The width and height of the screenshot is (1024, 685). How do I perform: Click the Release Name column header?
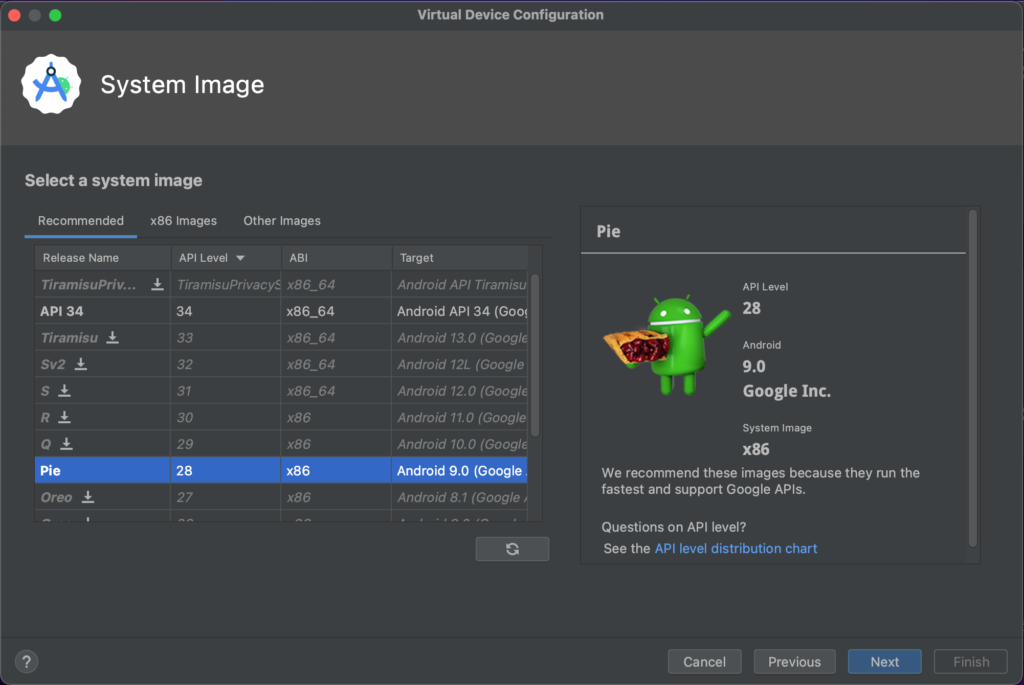(103, 258)
